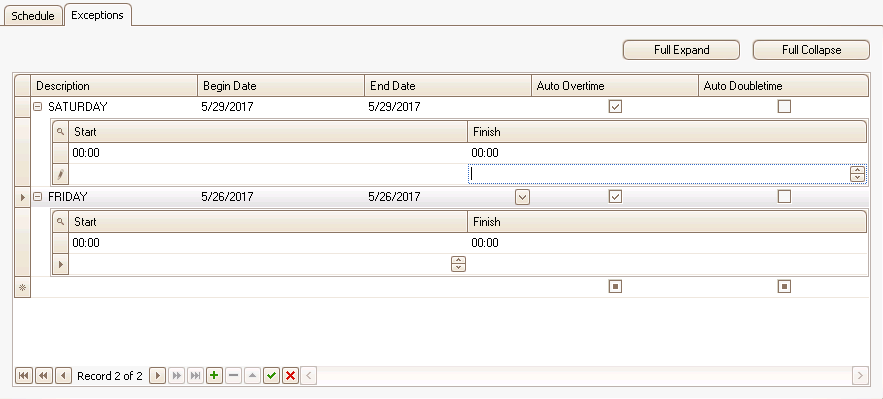Toggle Auto Overtime for SATURDAY

616,106
